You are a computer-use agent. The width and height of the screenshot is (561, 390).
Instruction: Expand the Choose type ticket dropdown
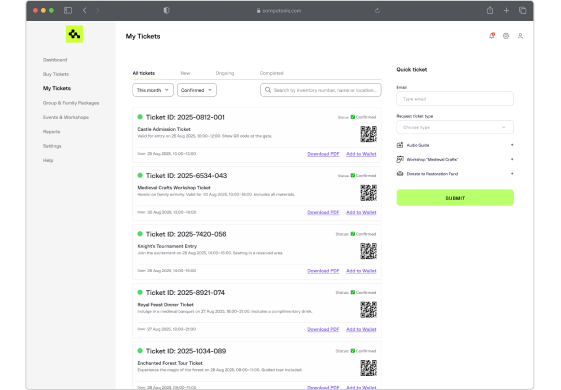[455, 127]
